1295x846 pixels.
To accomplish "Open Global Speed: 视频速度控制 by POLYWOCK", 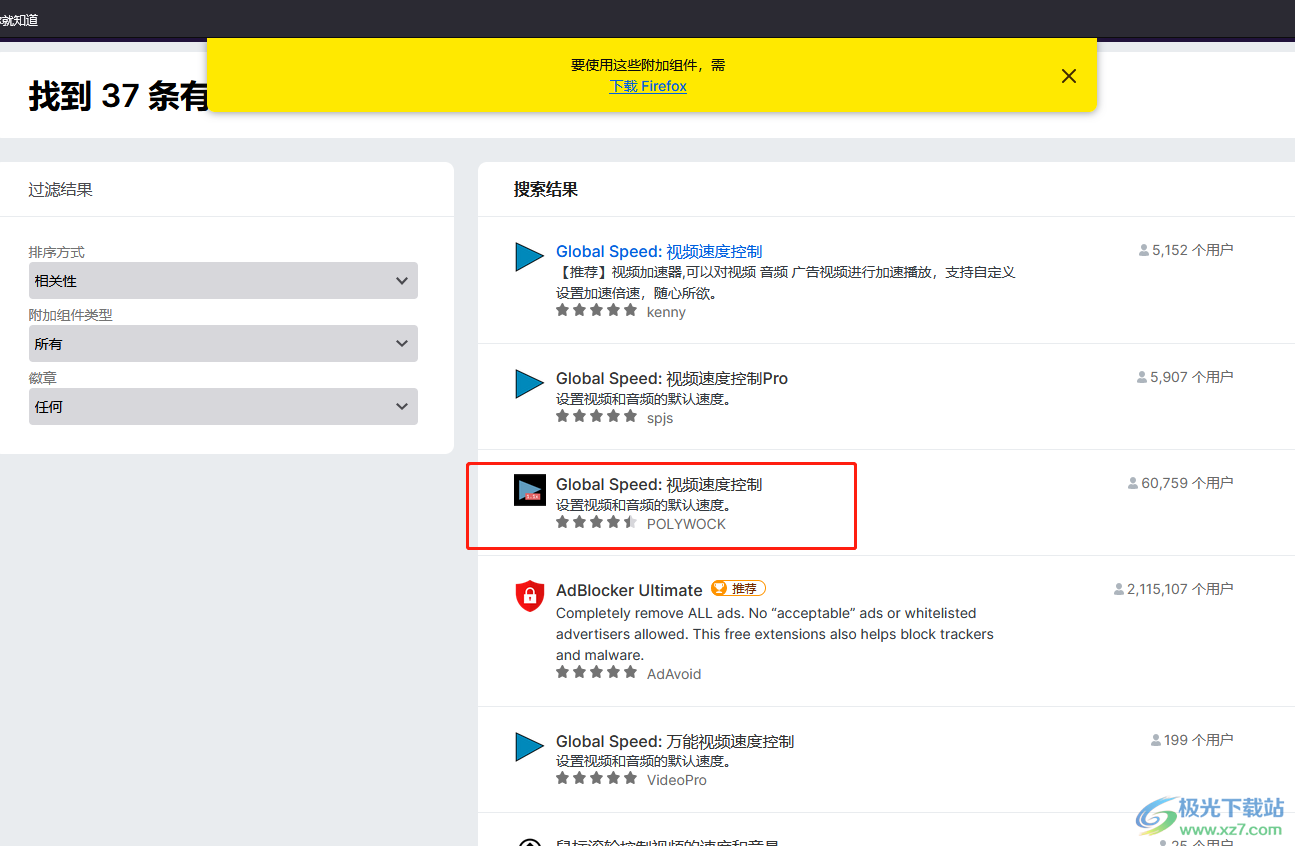I will coord(659,484).
